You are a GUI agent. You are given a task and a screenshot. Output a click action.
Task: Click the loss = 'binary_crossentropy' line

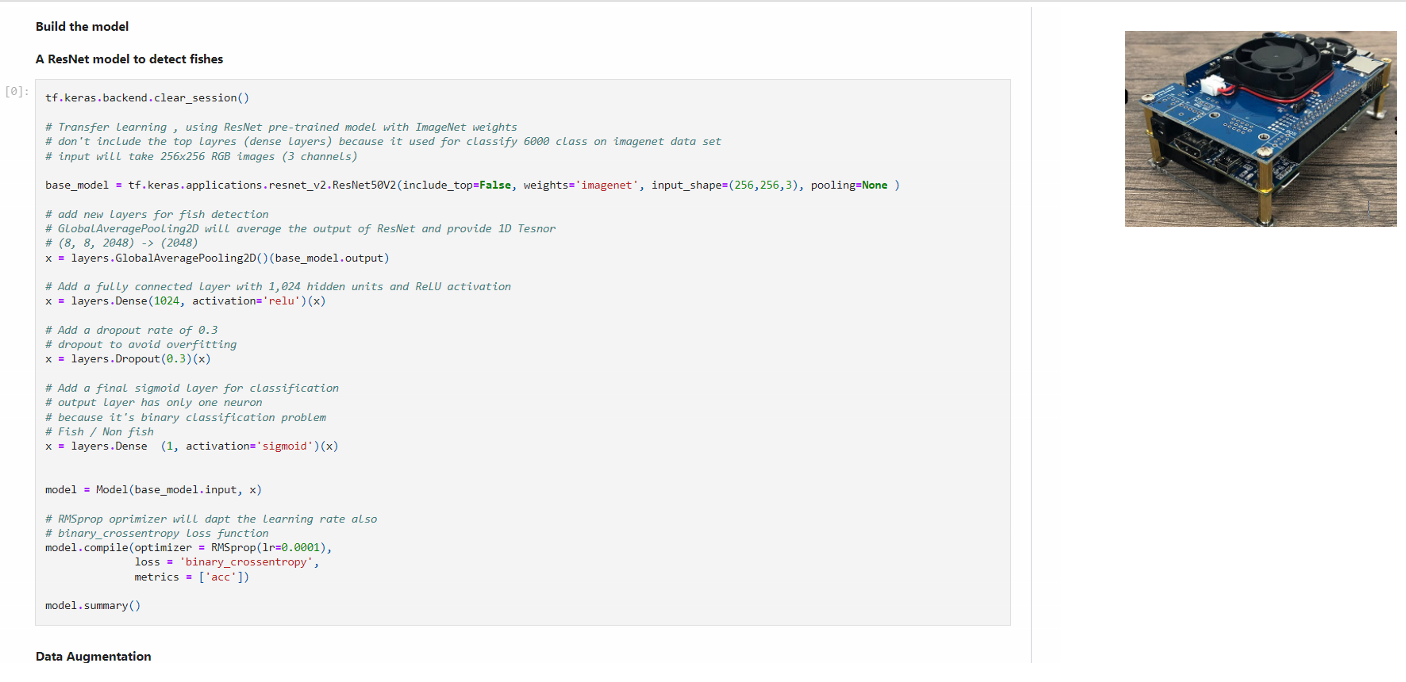pos(227,562)
